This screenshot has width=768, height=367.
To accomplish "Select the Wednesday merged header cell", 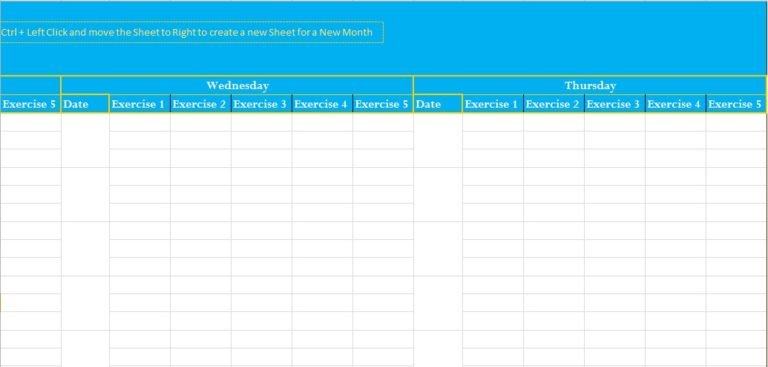I will [x=237, y=85].
